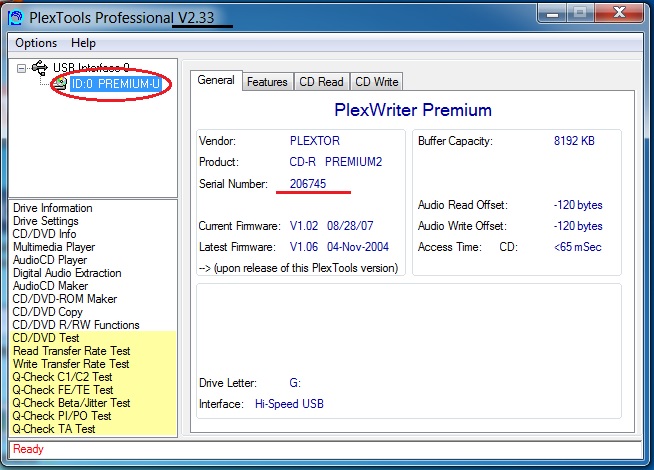
Task: Open the AudioCD Player function
Action: click(50, 260)
